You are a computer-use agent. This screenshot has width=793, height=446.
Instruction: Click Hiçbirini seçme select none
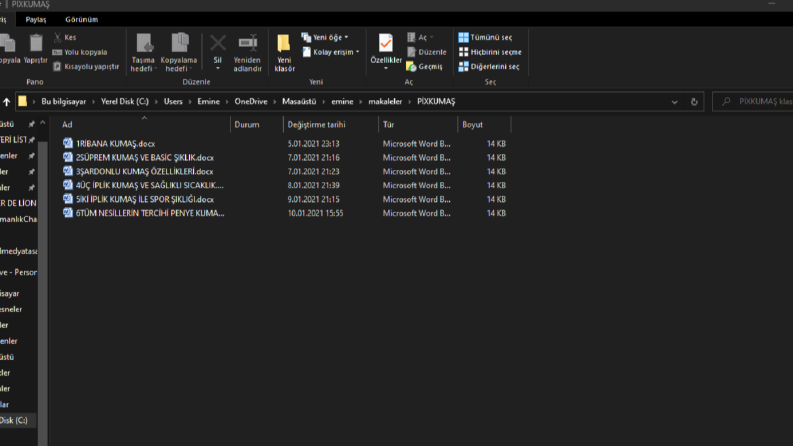point(490,52)
